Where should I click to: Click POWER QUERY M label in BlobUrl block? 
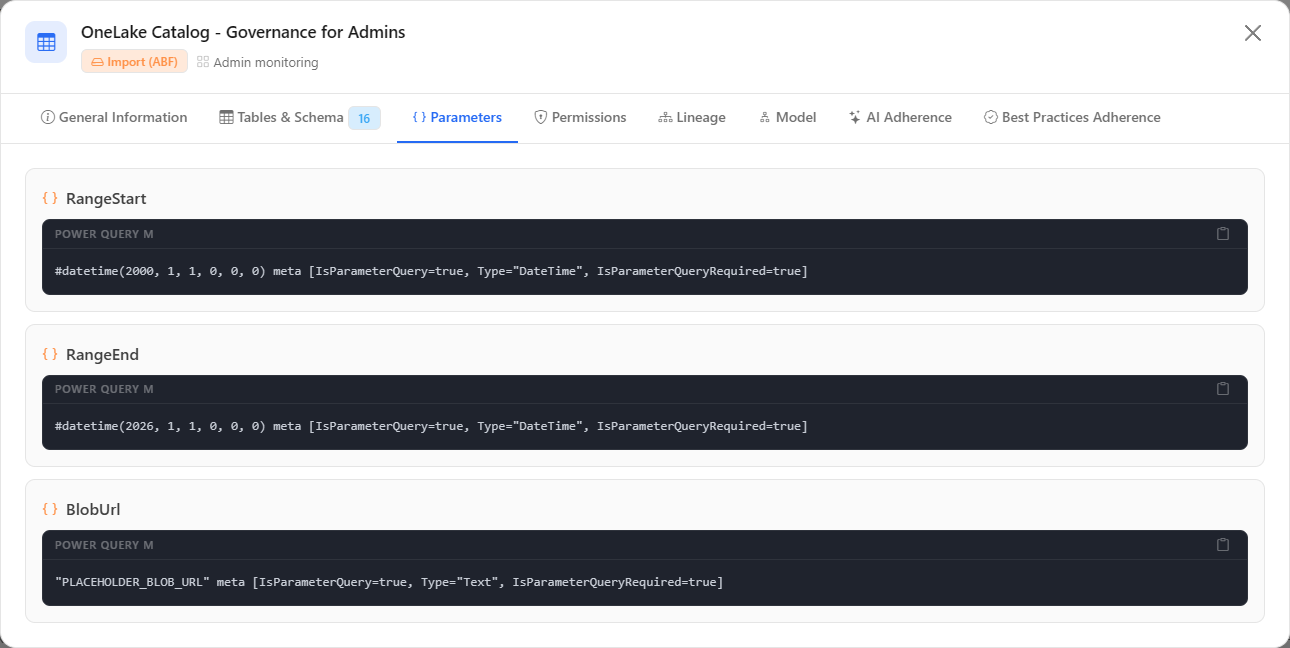tap(104, 545)
